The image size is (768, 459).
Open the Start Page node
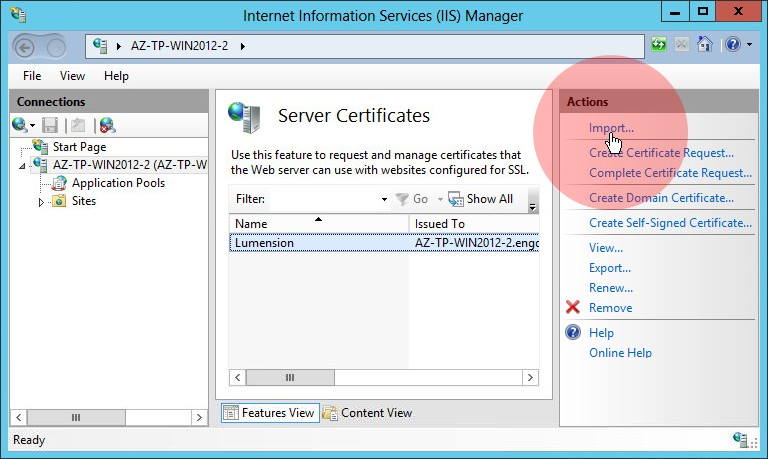pyautogui.click(x=78, y=147)
